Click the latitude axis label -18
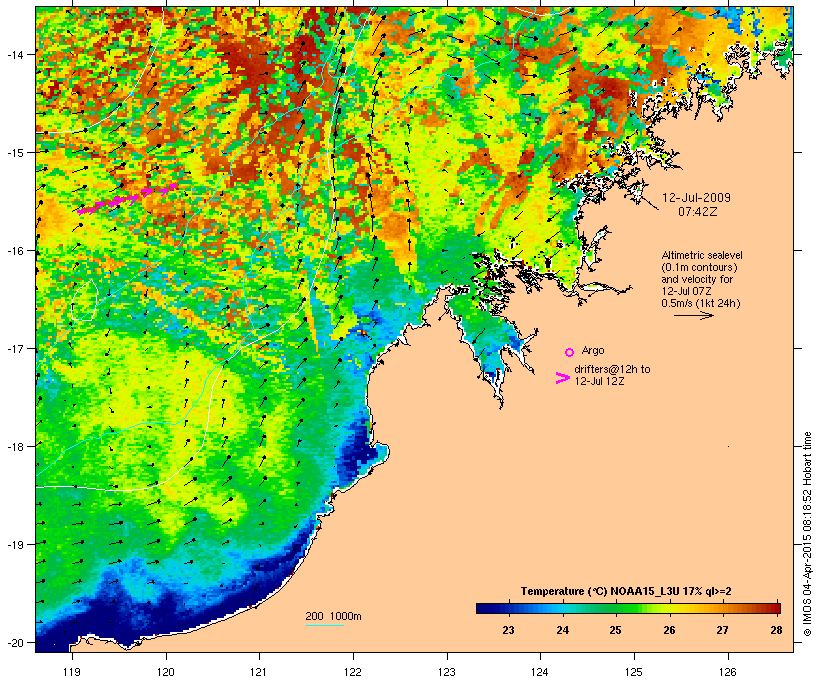 14,446
